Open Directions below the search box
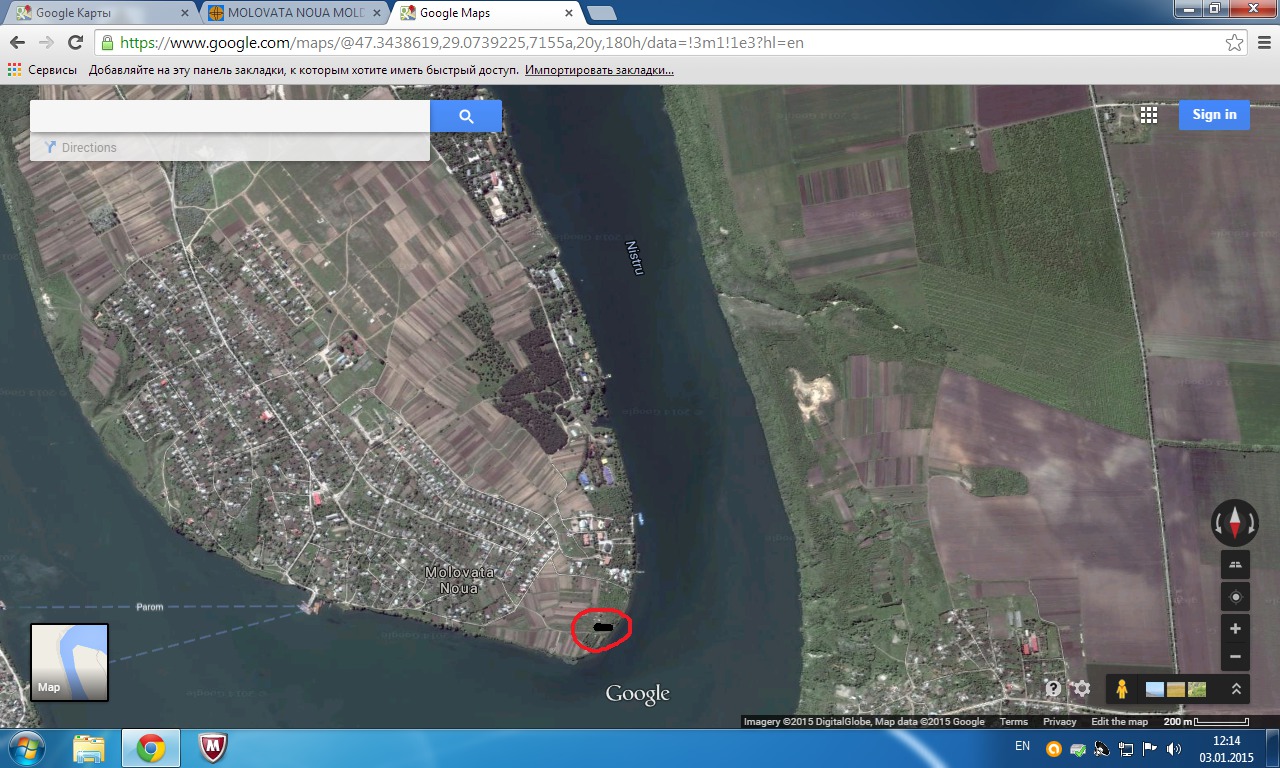The height and width of the screenshot is (768, 1280). (89, 148)
